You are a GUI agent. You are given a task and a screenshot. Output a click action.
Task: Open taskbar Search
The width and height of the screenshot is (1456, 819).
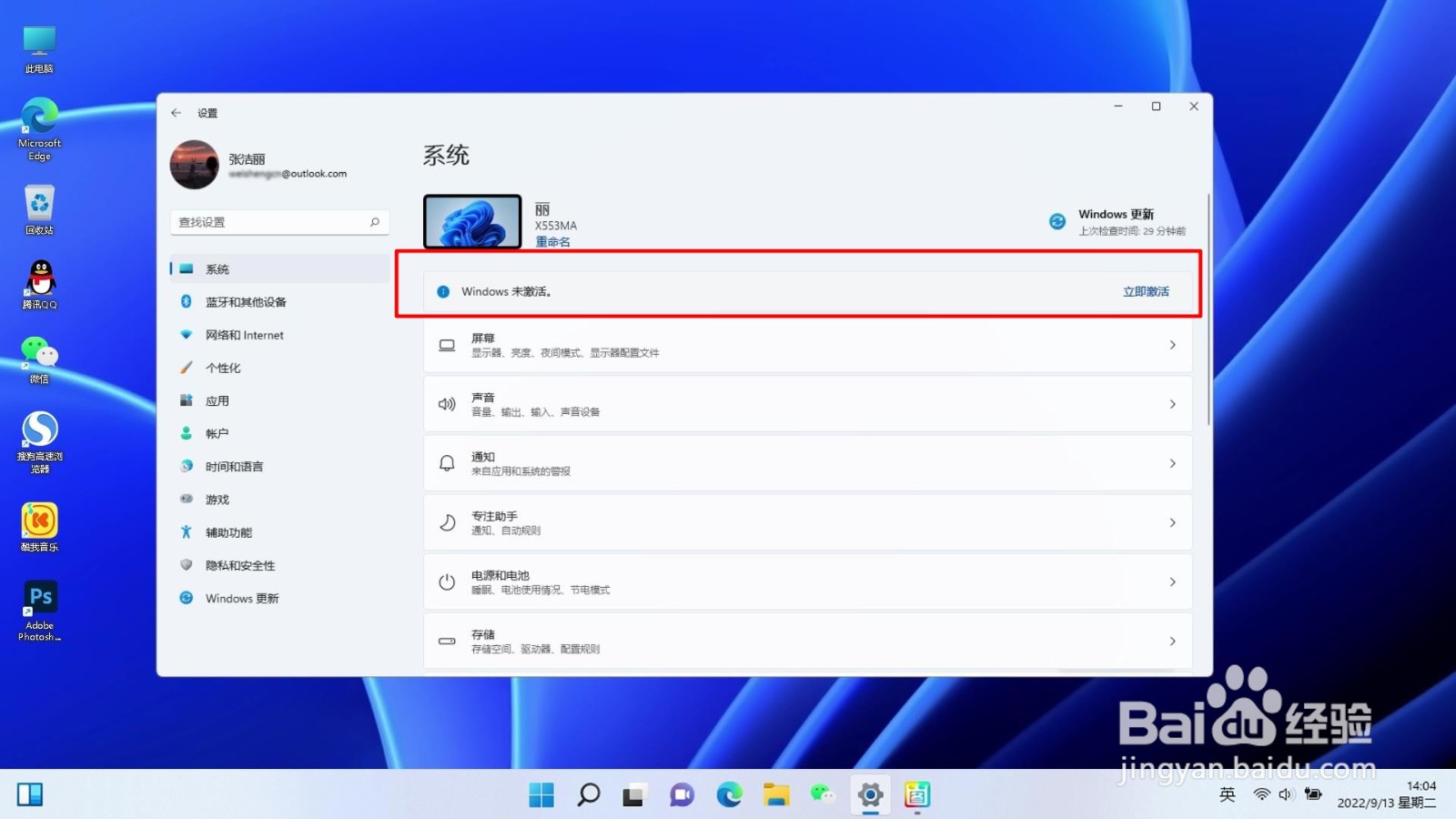(588, 794)
